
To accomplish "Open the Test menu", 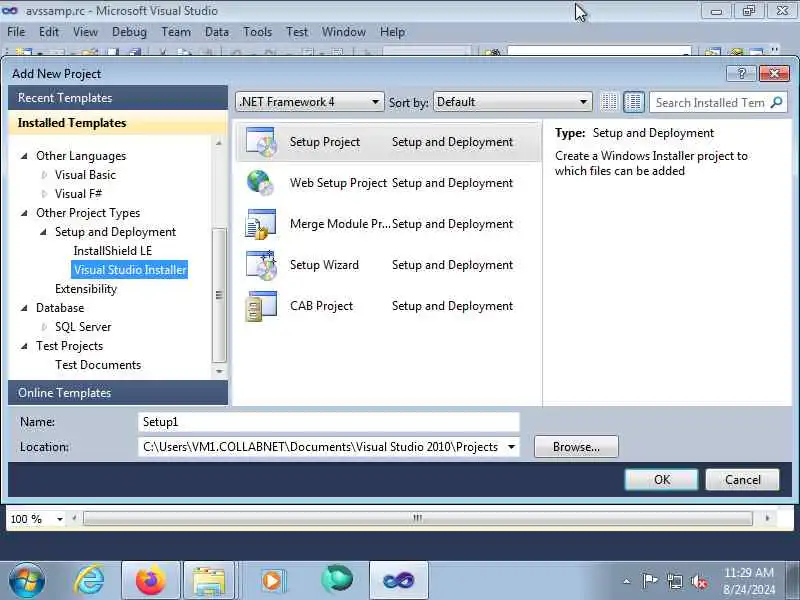I will click(x=297, y=32).
